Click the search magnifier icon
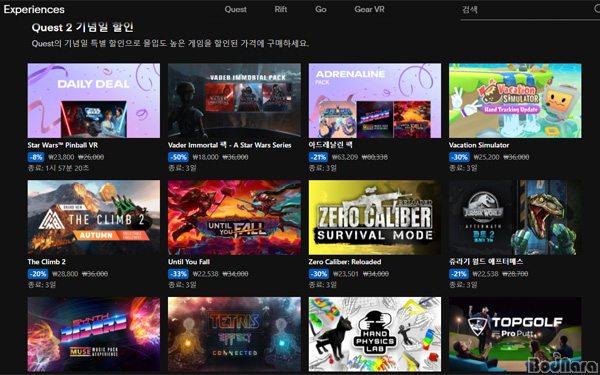This screenshot has width=600, height=375. click(597, 9)
